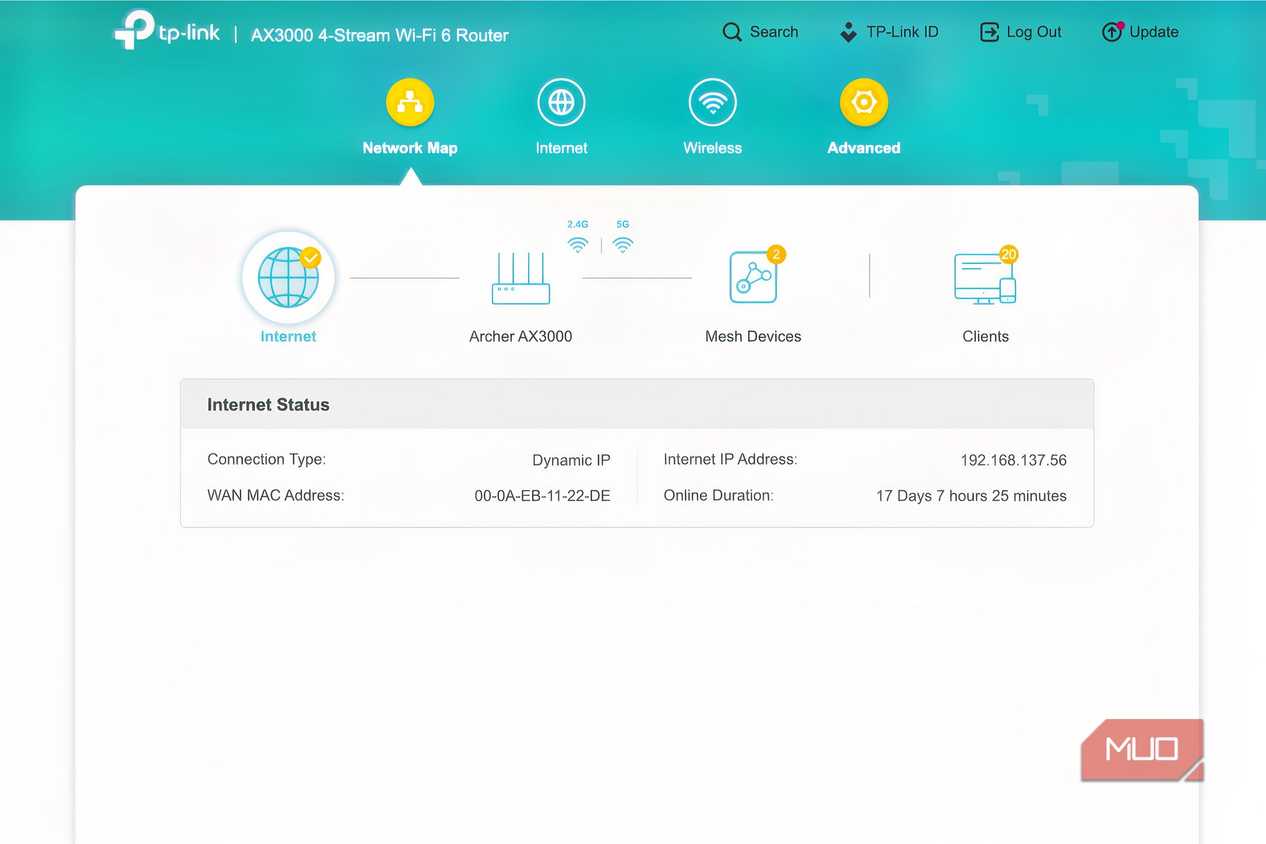Click the Clients count badge showing 20

click(x=1008, y=255)
